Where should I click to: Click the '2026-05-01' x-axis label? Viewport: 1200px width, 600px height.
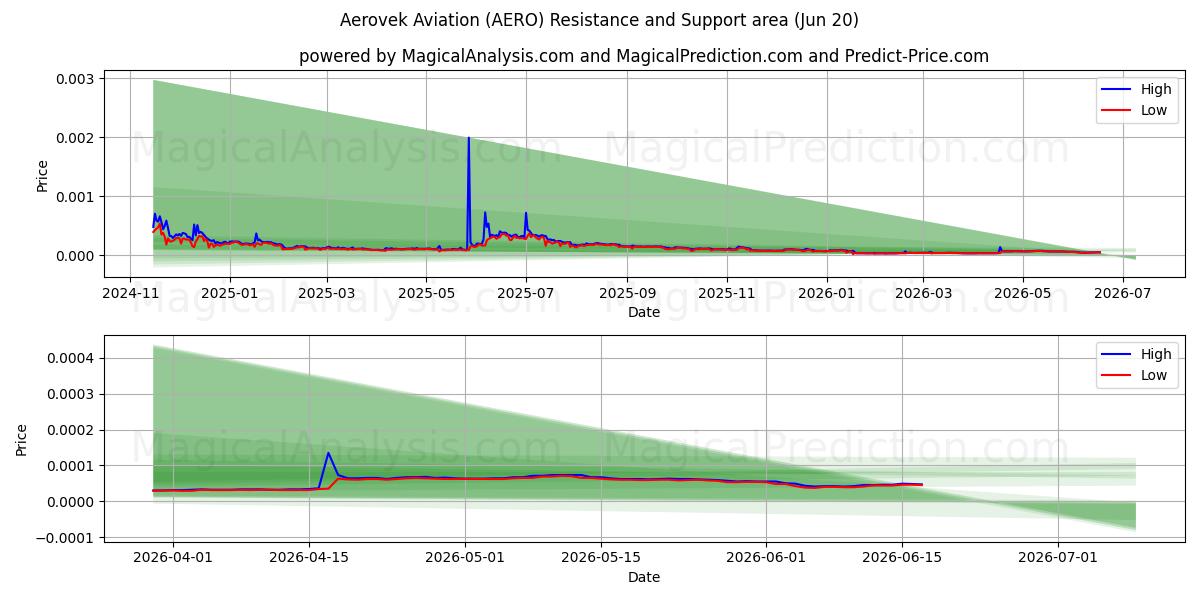[x=465, y=559]
